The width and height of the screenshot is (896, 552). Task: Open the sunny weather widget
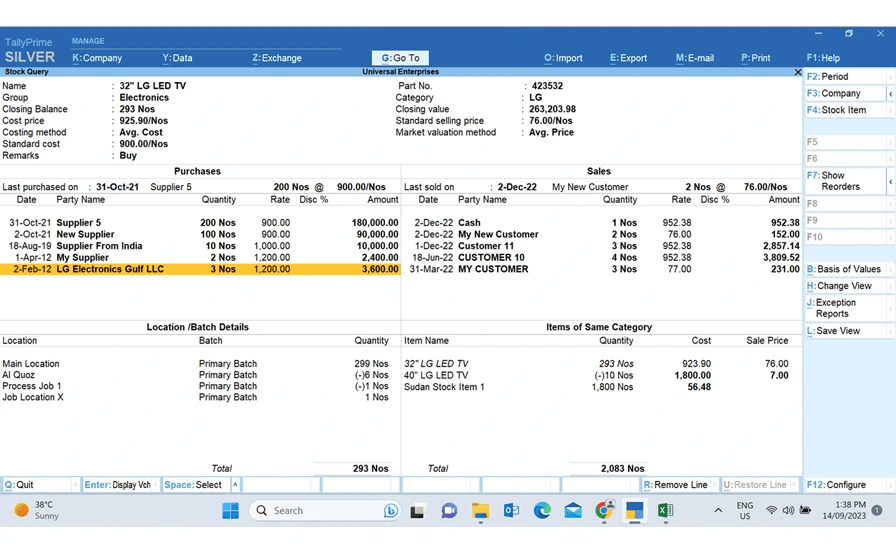(37, 510)
